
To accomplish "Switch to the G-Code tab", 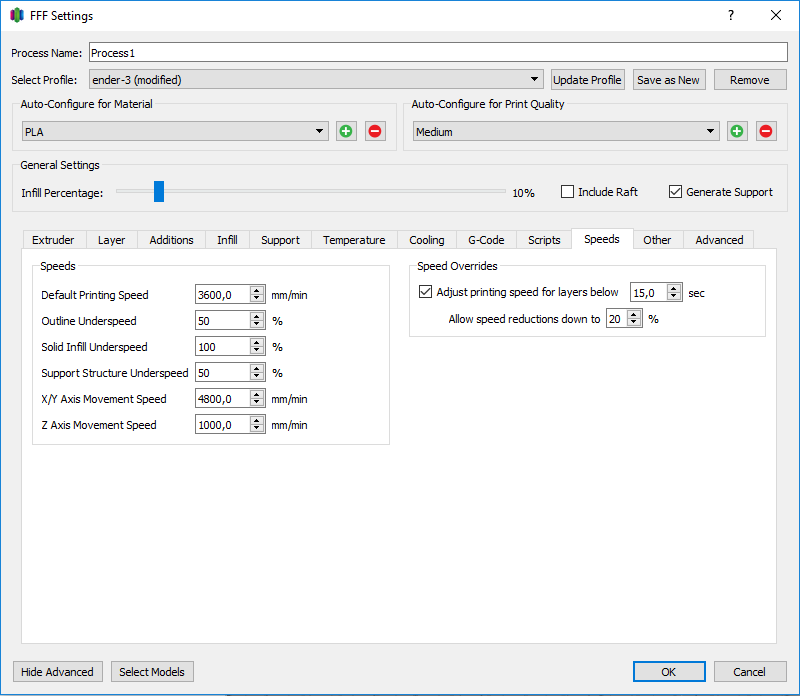I will pos(486,240).
